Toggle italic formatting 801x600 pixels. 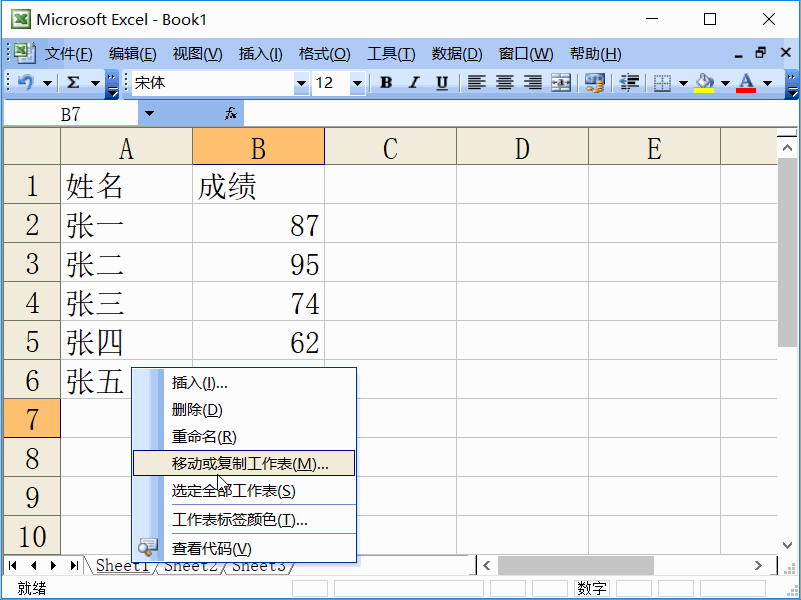click(x=414, y=82)
